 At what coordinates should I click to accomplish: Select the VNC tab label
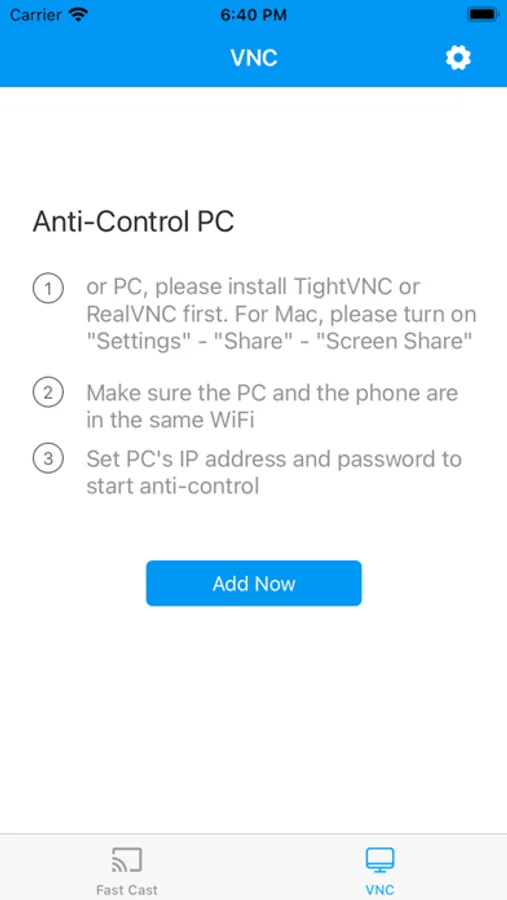380,890
